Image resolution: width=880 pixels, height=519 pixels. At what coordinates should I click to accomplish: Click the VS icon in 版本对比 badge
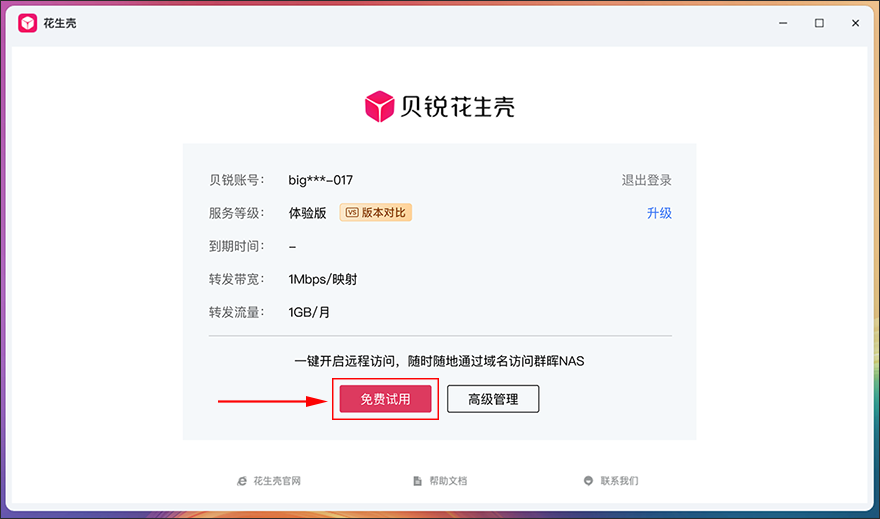[x=352, y=213]
